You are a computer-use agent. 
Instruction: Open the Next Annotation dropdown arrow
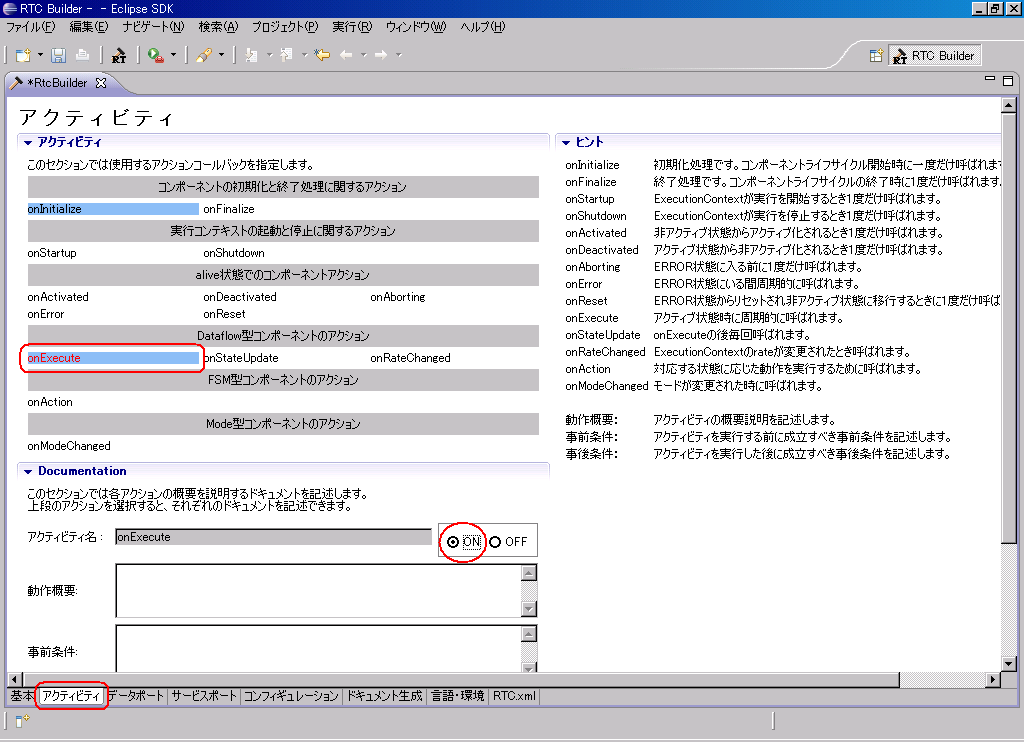(269, 56)
